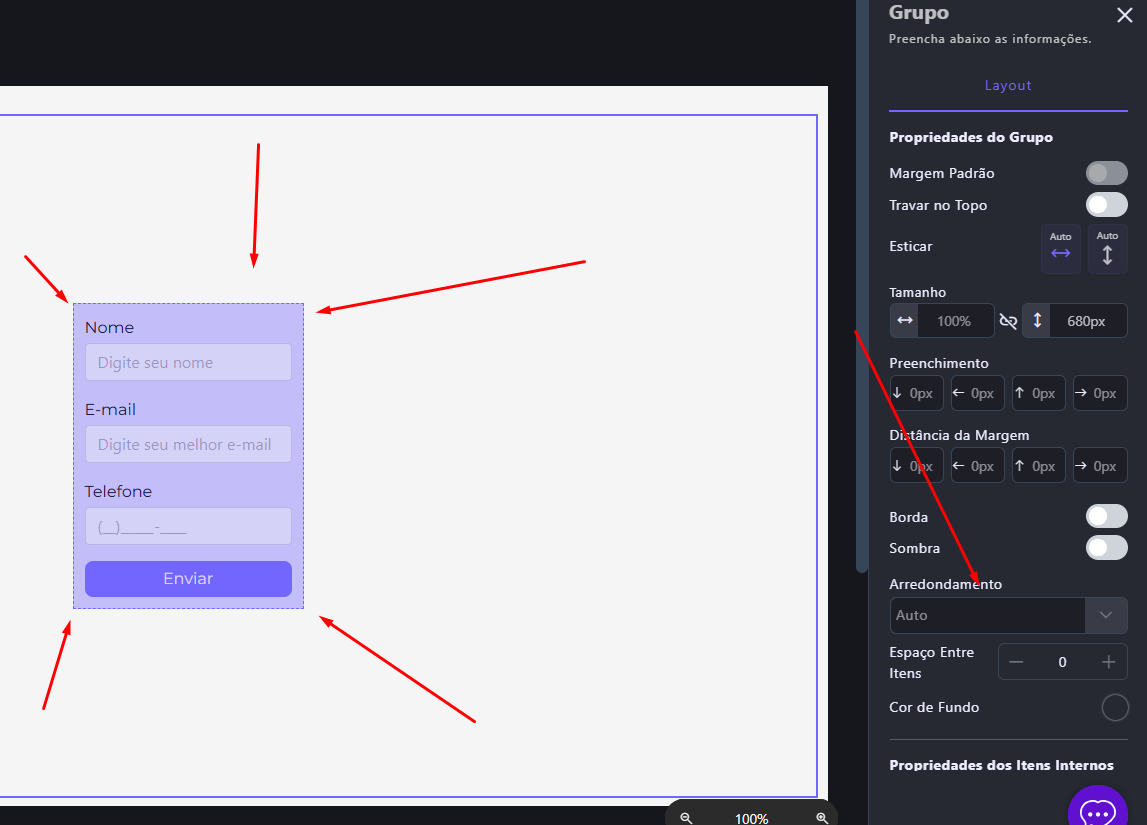The image size is (1147, 825).
Task: Pick a color for Cor de Fundo
Action: (x=1114, y=707)
